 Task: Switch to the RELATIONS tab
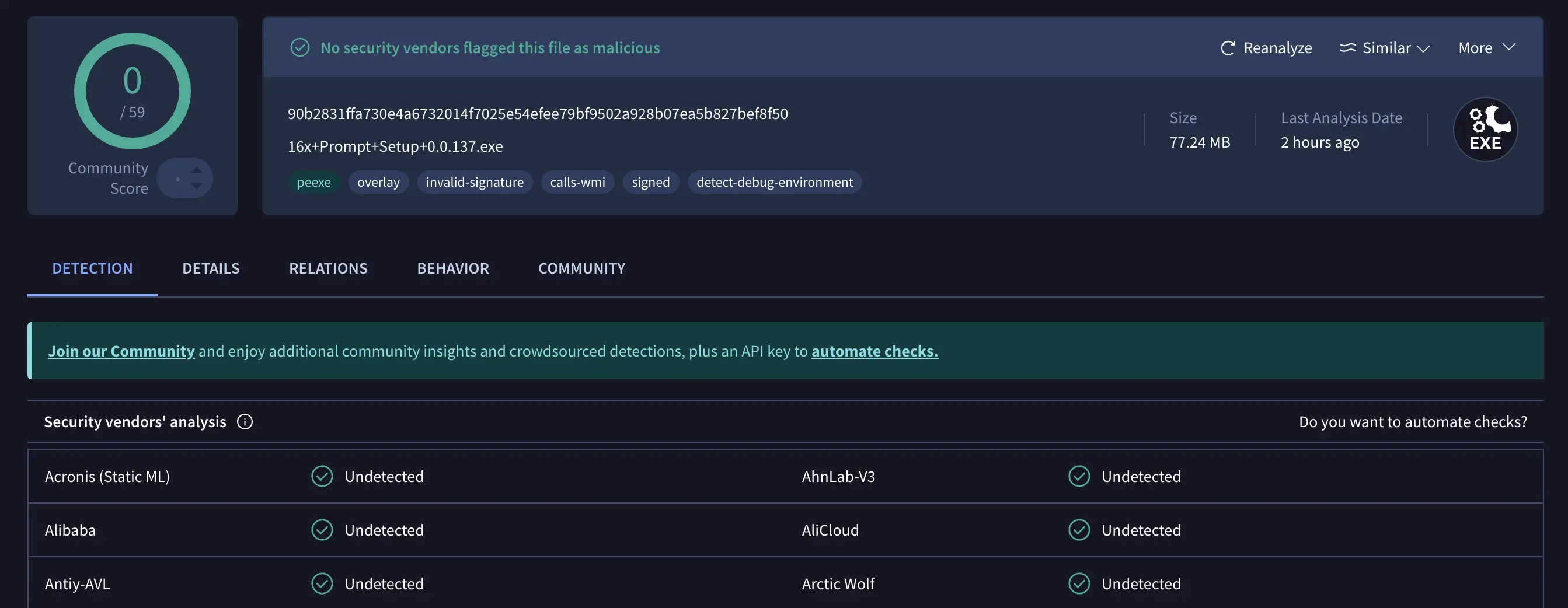[x=328, y=268]
